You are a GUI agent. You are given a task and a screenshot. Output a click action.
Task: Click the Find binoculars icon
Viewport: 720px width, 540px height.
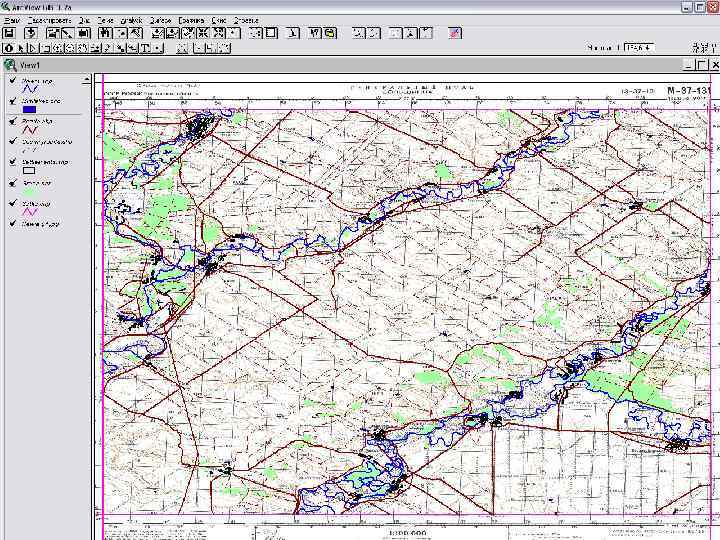pyautogui.click(x=105, y=33)
